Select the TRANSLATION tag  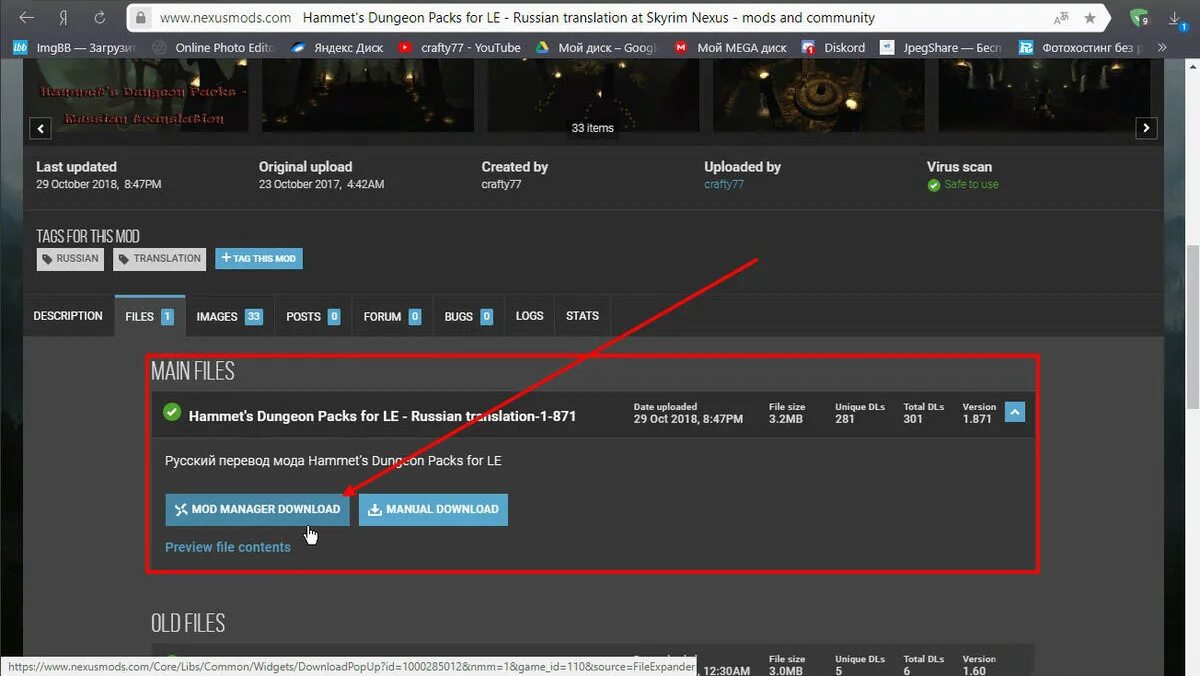[x=159, y=259]
